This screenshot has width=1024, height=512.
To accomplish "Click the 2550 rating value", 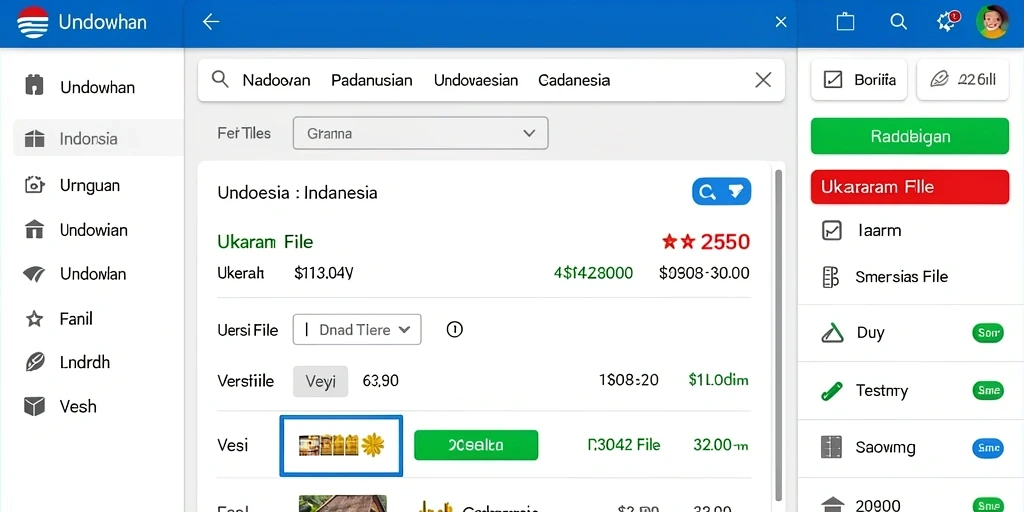I will pos(725,242).
